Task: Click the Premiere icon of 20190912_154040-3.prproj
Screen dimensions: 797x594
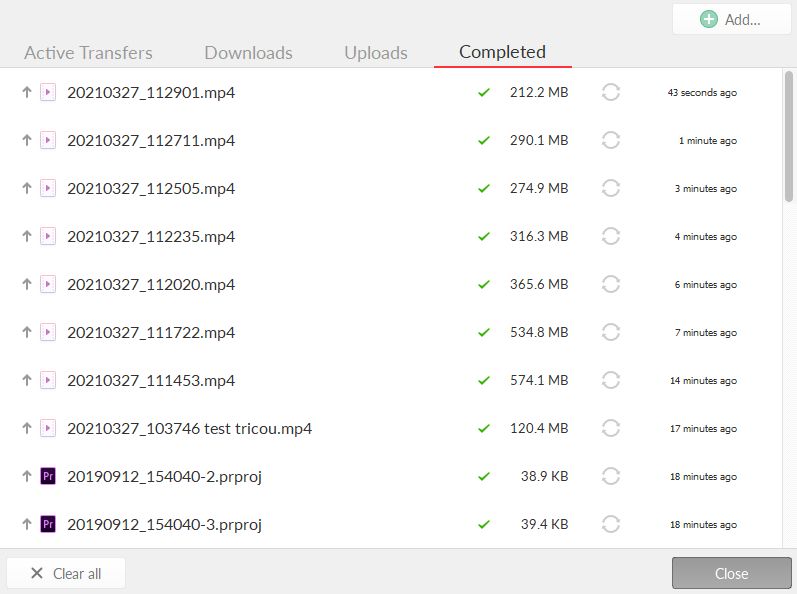Action: (x=47, y=525)
